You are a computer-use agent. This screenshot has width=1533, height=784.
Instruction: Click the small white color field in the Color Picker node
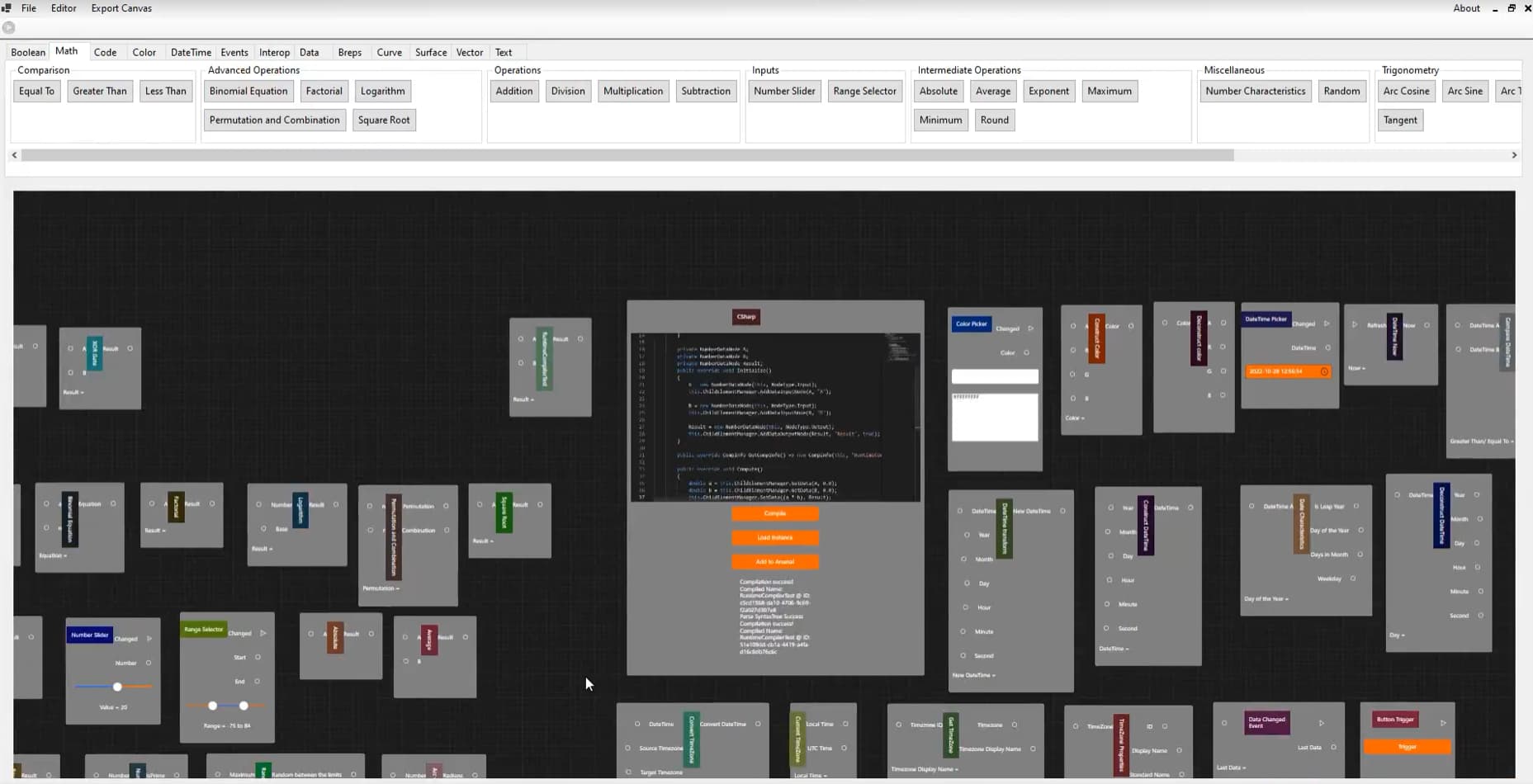click(x=995, y=376)
